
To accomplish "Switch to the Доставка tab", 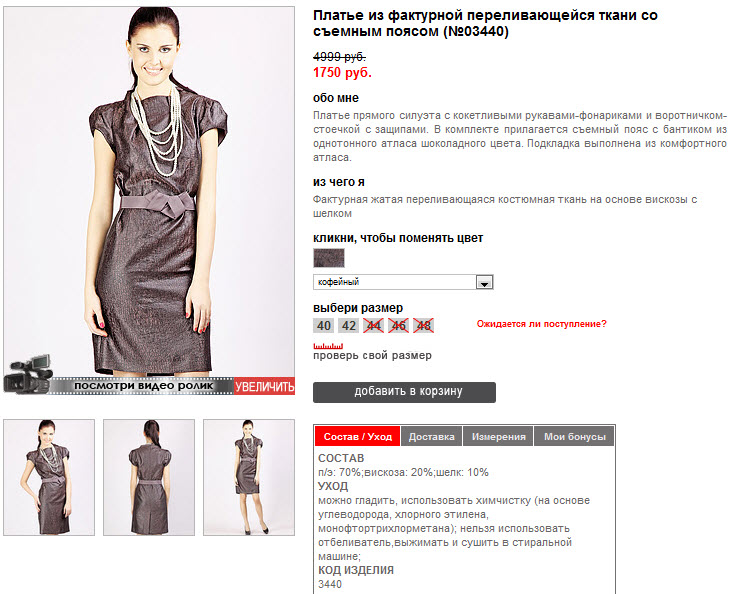I will 431,437.
